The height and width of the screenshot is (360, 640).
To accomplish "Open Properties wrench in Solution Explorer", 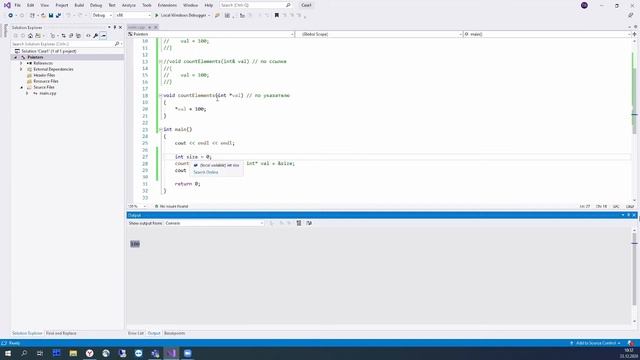I will (x=96, y=36).
